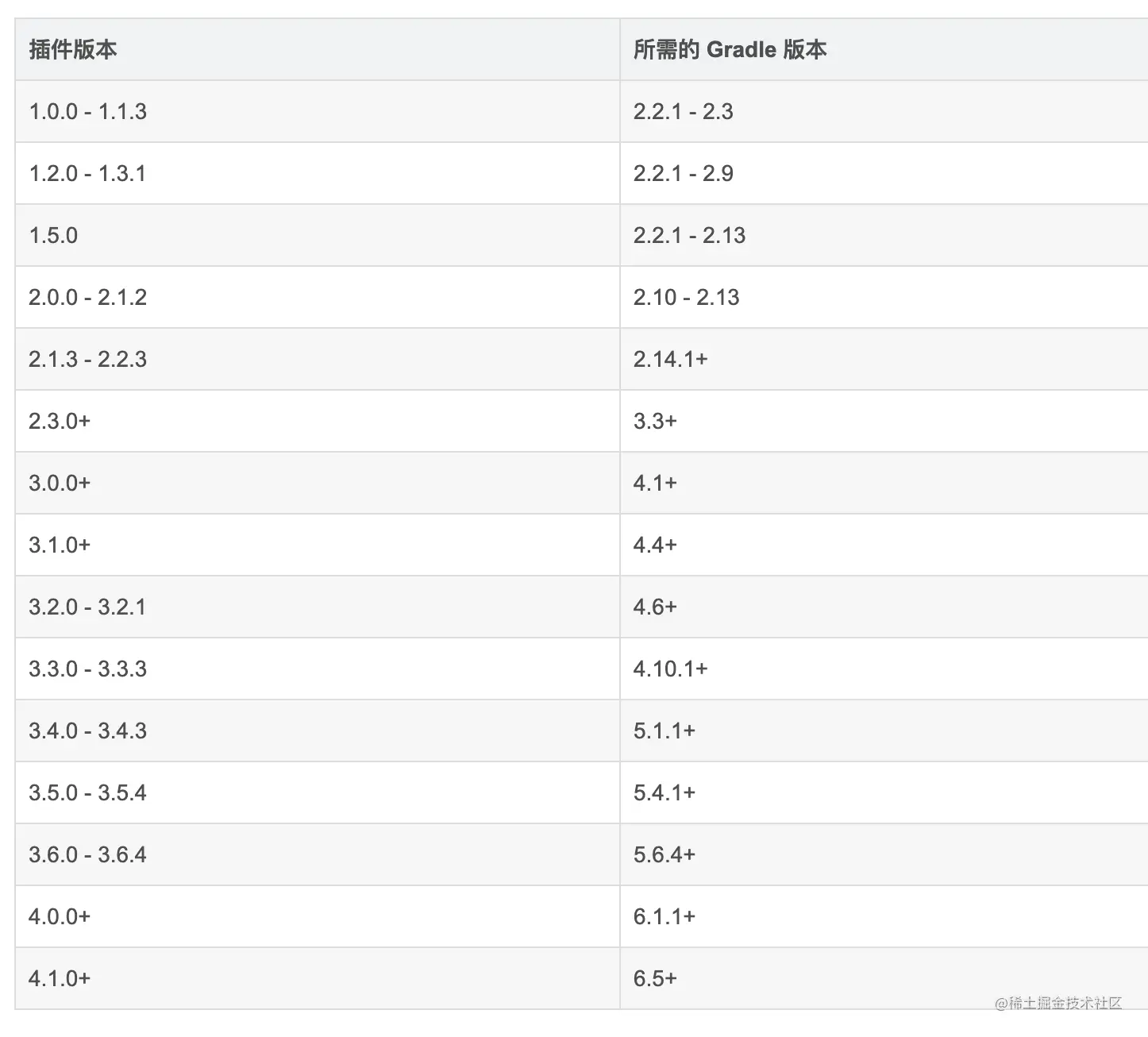This screenshot has width=1148, height=1037.
Task: Select the plugin version cell 4.1.0+
Action: click(60, 979)
